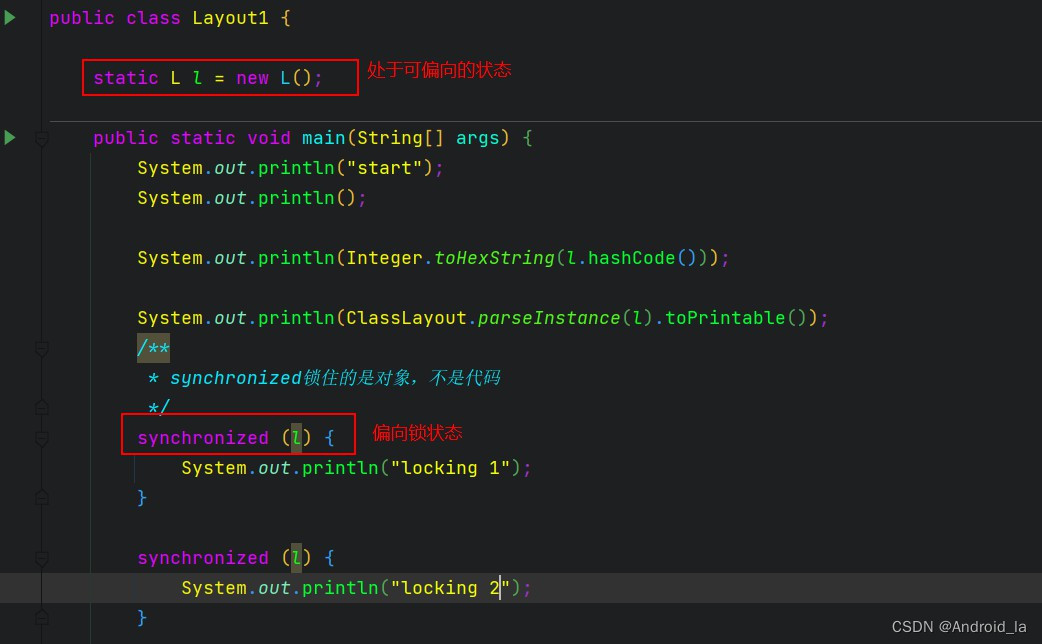Click fold end marker after "locking 2" block
Screen dimensions: 1042x644
point(42,617)
